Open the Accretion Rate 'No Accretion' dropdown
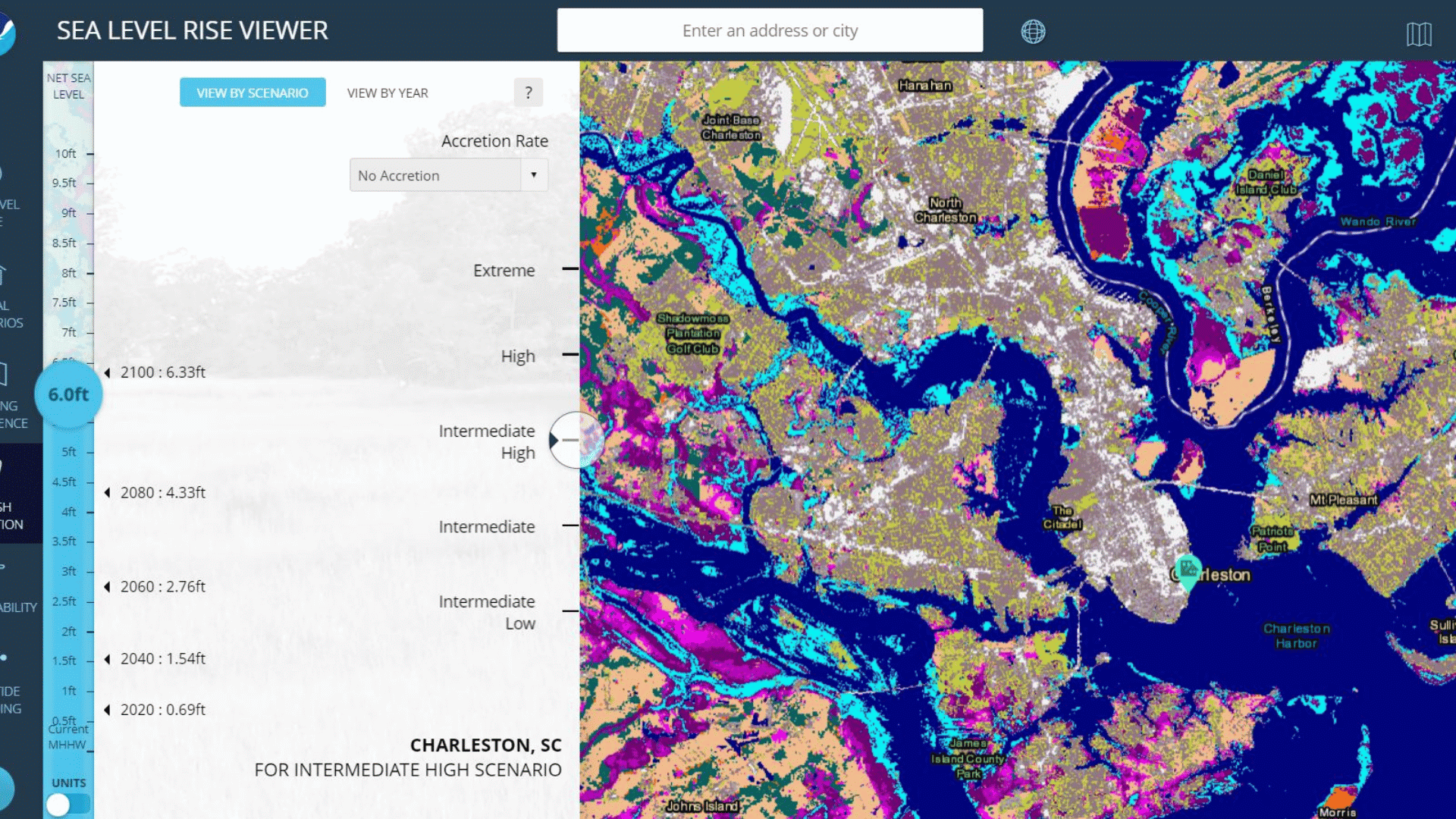This screenshot has width=1456, height=819. tap(449, 175)
